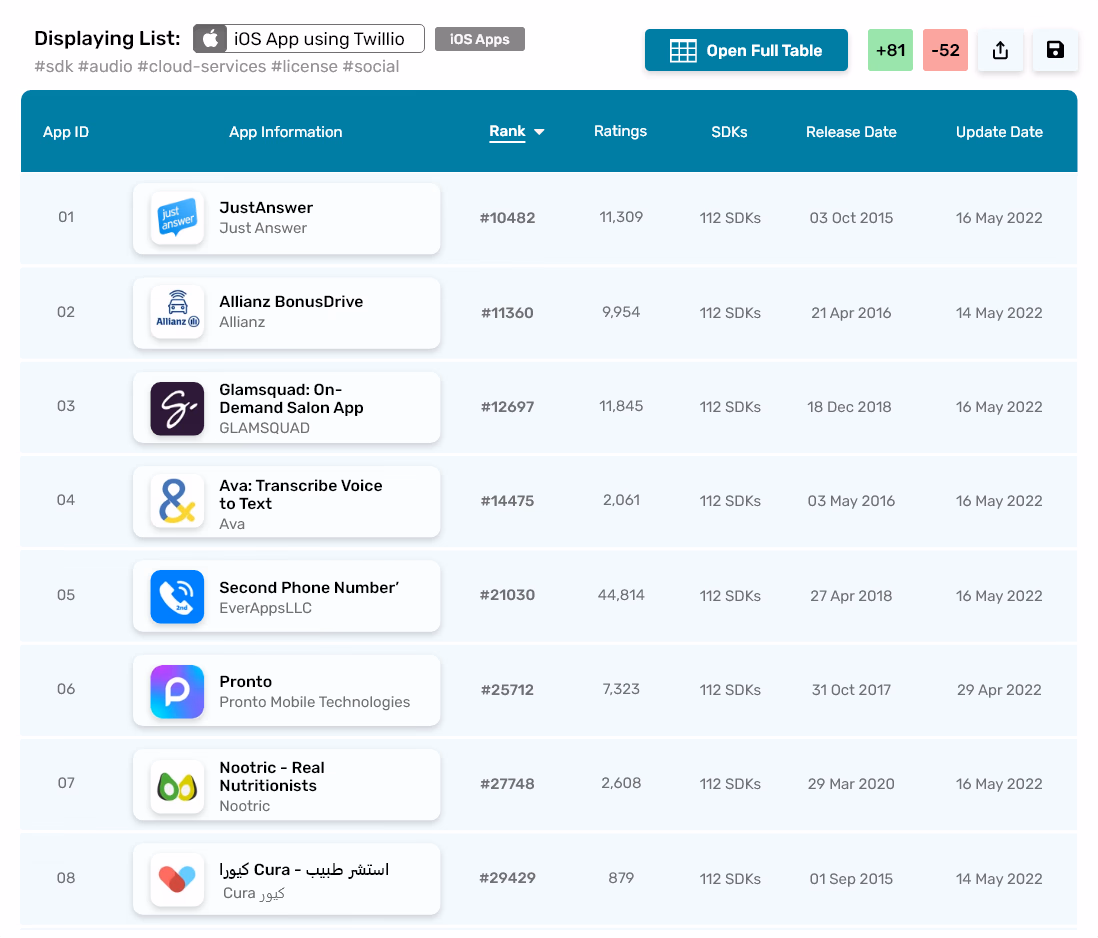Click the Nootric avocado app icon
Screen dimensions: 1098x938
click(x=177, y=785)
